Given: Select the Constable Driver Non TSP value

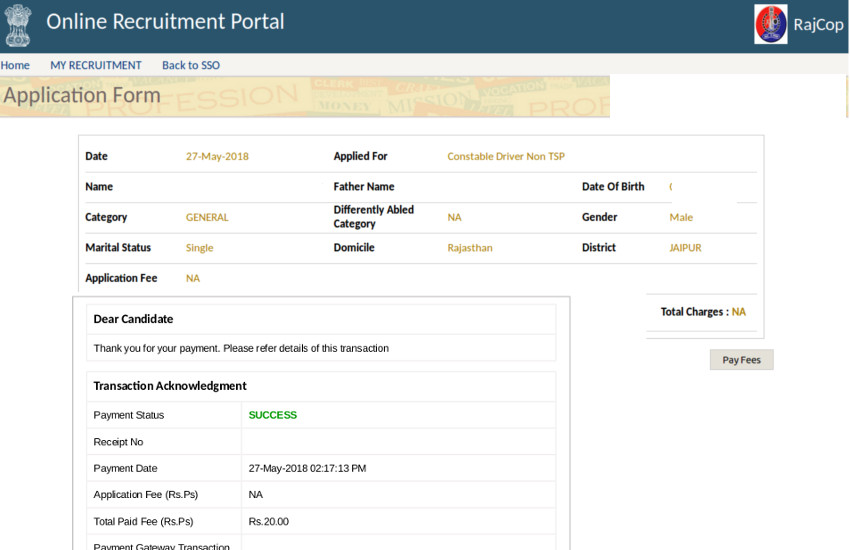Looking at the screenshot, I should pos(505,157).
